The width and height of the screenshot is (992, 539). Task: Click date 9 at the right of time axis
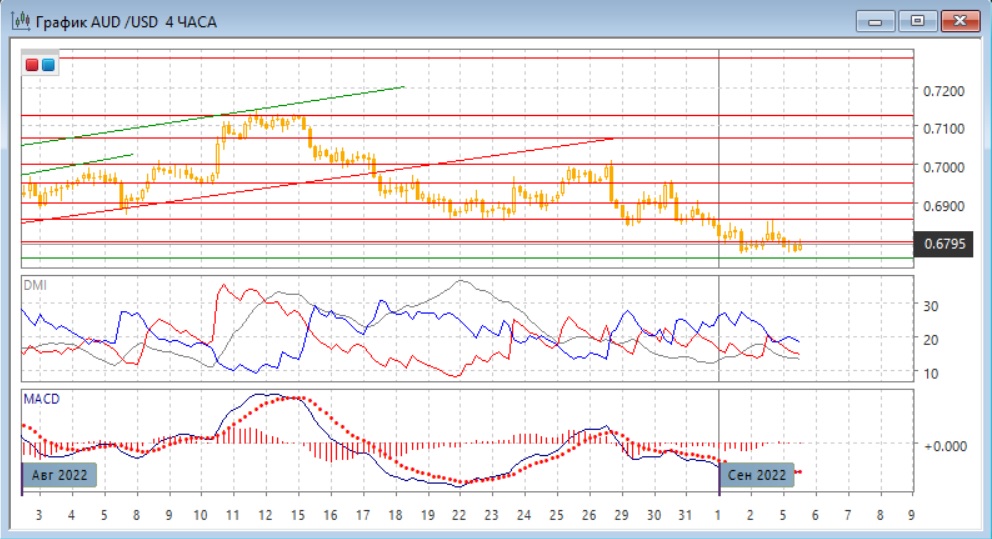click(909, 516)
